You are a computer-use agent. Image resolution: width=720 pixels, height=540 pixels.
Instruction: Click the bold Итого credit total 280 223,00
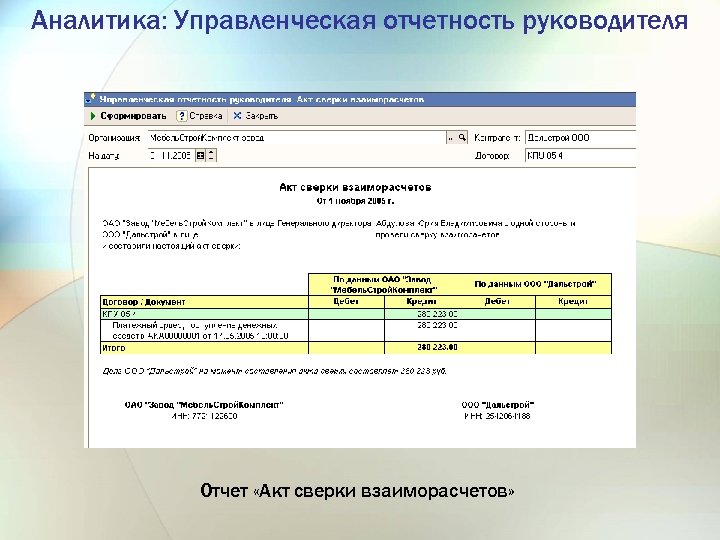click(437, 348)
